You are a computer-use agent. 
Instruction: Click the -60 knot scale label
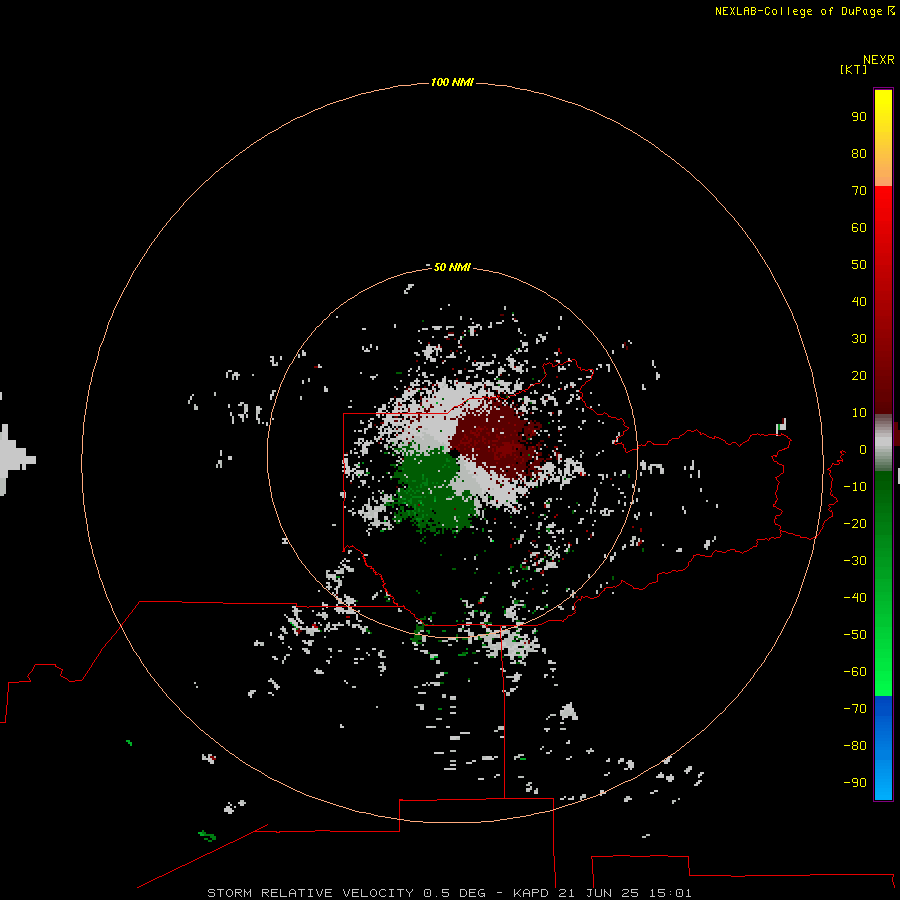click(855, 672)
